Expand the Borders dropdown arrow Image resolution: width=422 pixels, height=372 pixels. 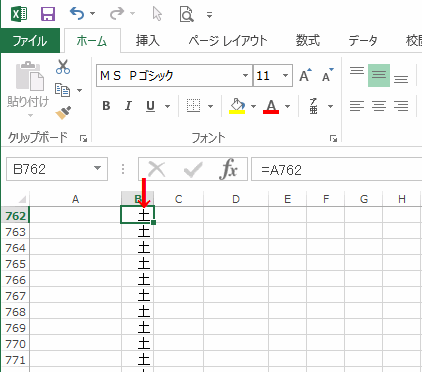[210, 106]
